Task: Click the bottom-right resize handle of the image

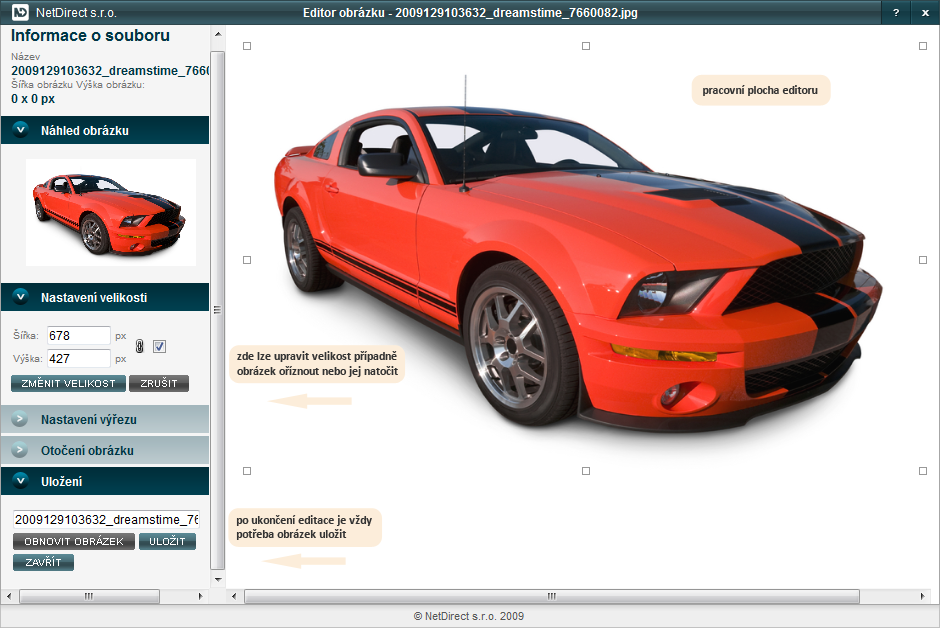Action: (923, 471)
